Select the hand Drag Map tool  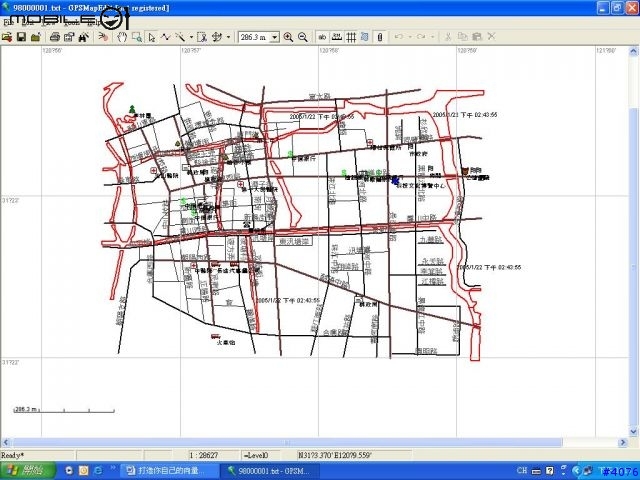pyautogui.click(x=122, y=37)
